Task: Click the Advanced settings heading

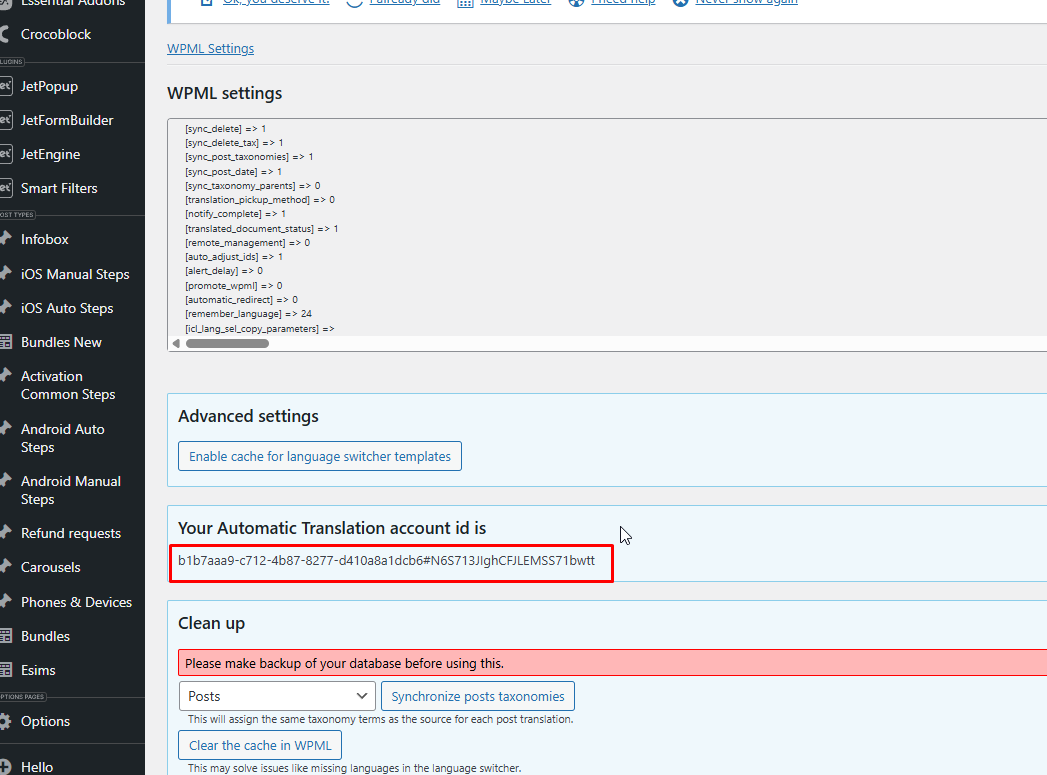Action: [248, 417]
